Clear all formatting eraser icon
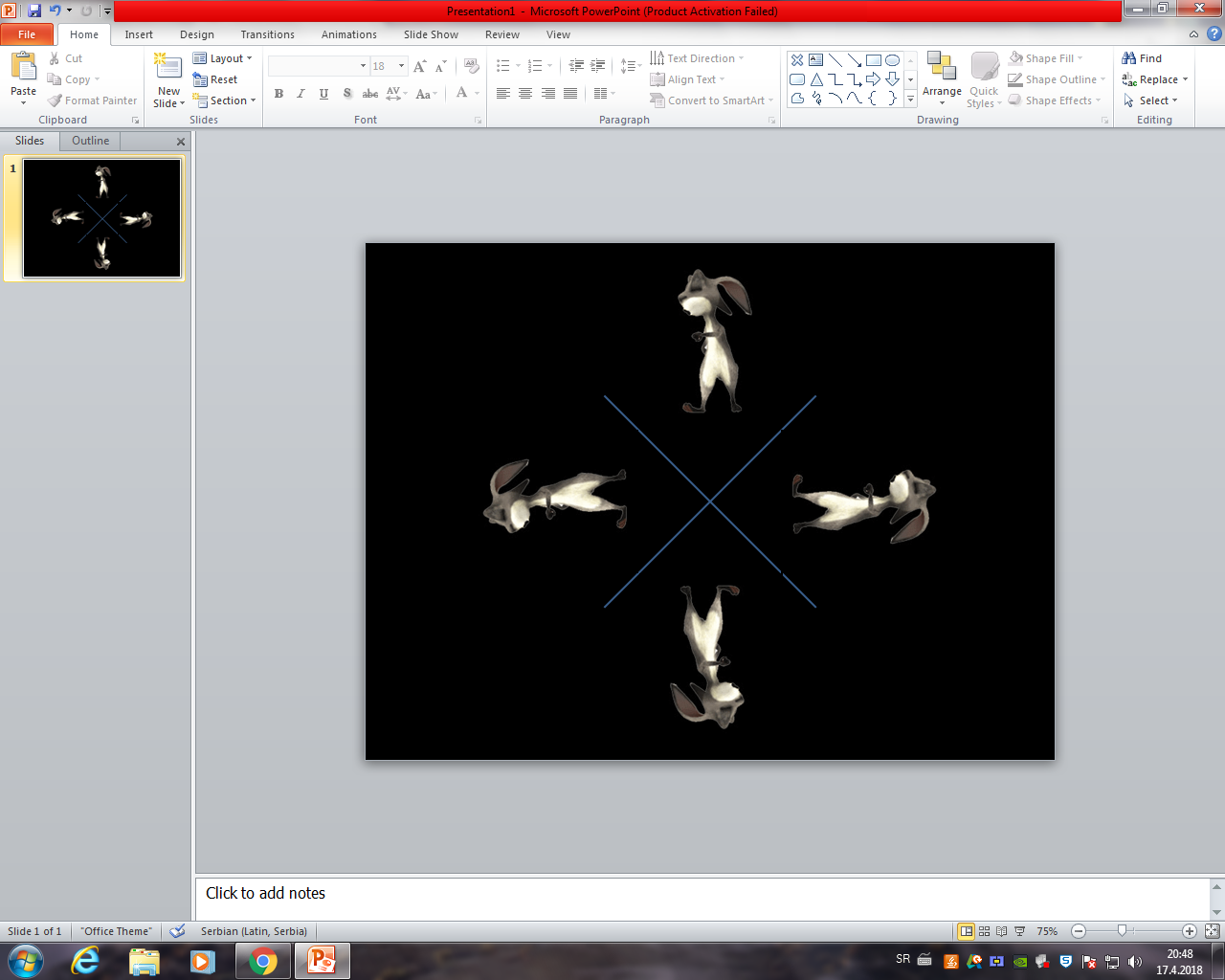Image resolution: width=1225 pixels, height=980 pixels. (472, 66)
